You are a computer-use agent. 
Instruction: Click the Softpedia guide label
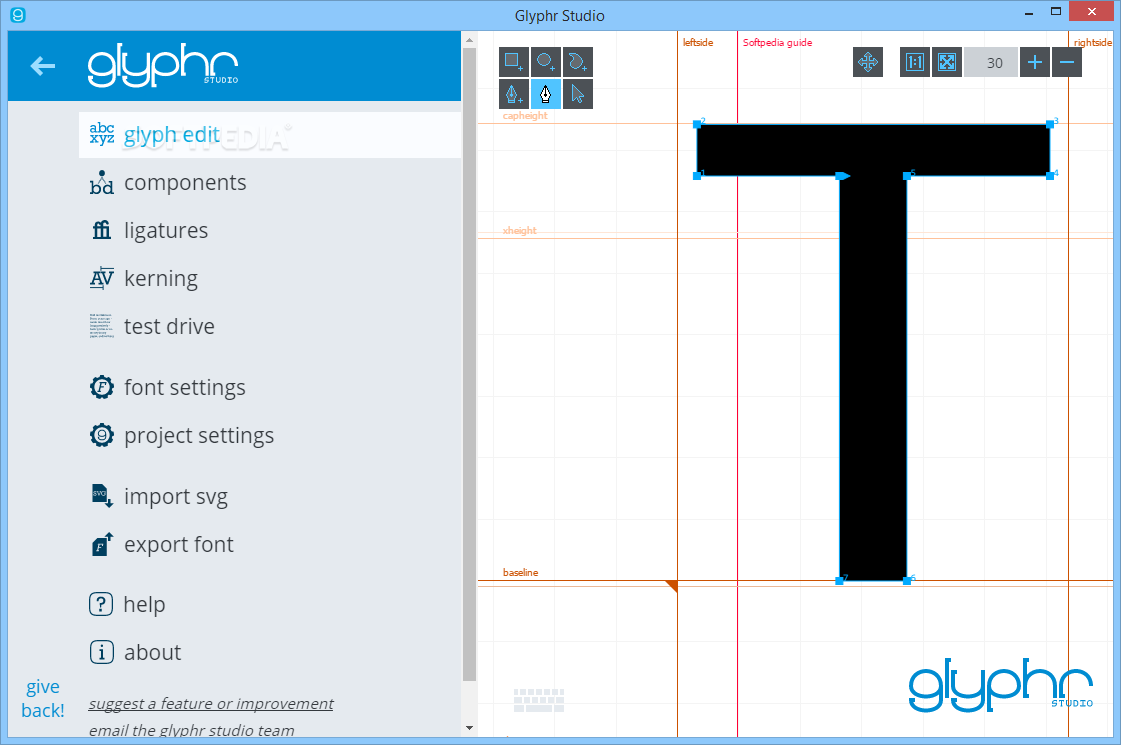click(x=777, y=42)
